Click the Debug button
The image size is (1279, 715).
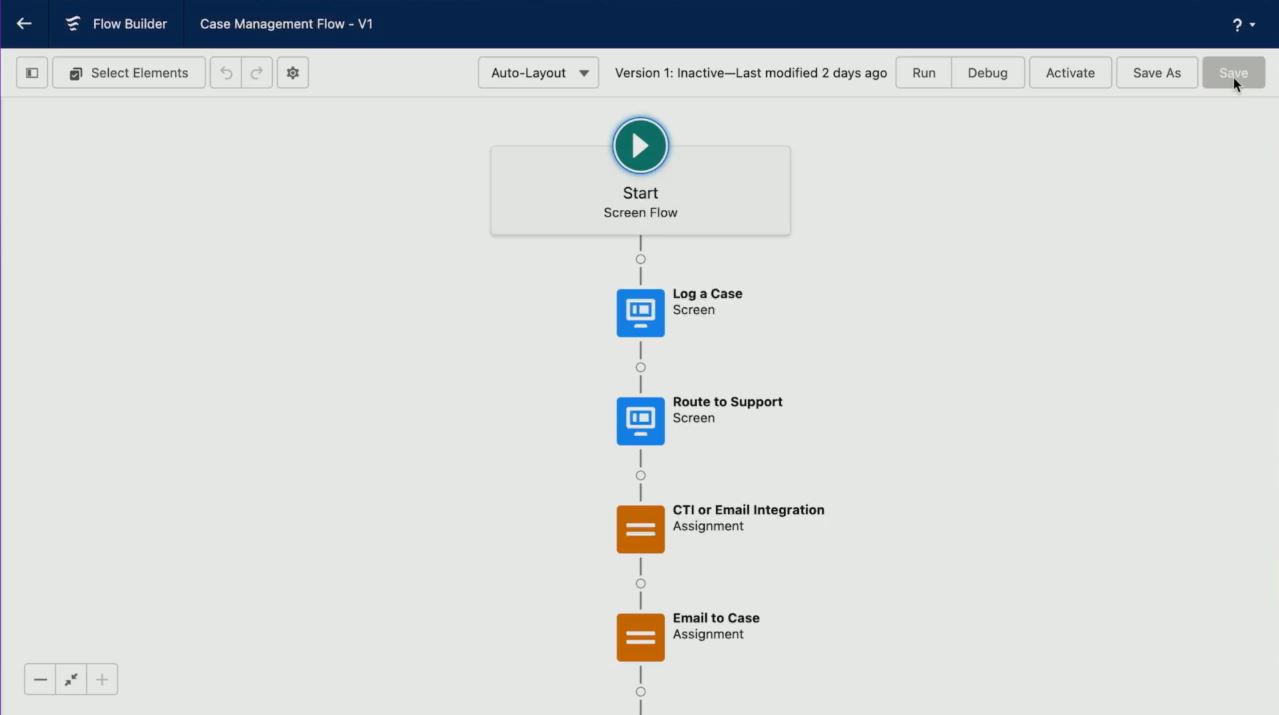[988, 73]
